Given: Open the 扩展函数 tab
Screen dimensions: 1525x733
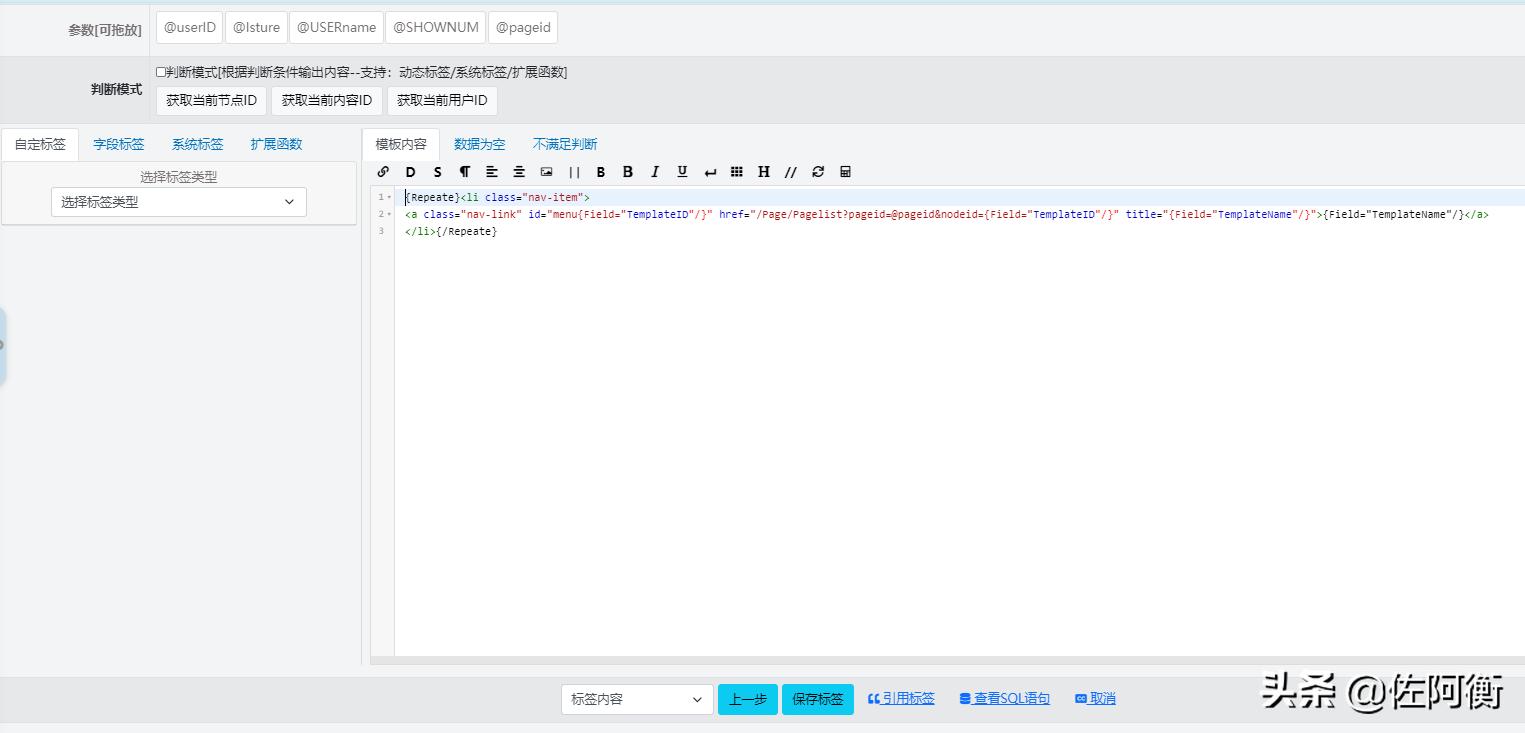Looking at the screenshot, I should (x=276, y=144).
